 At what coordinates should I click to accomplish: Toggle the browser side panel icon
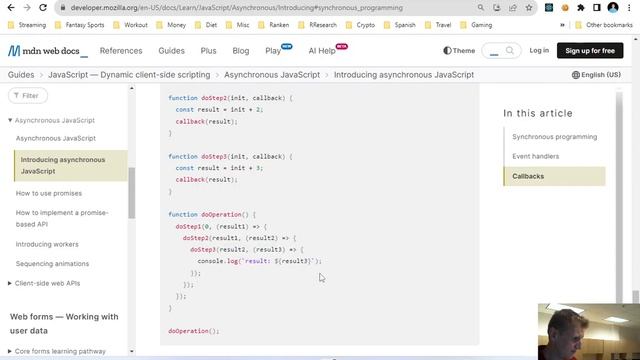[597, 7]
